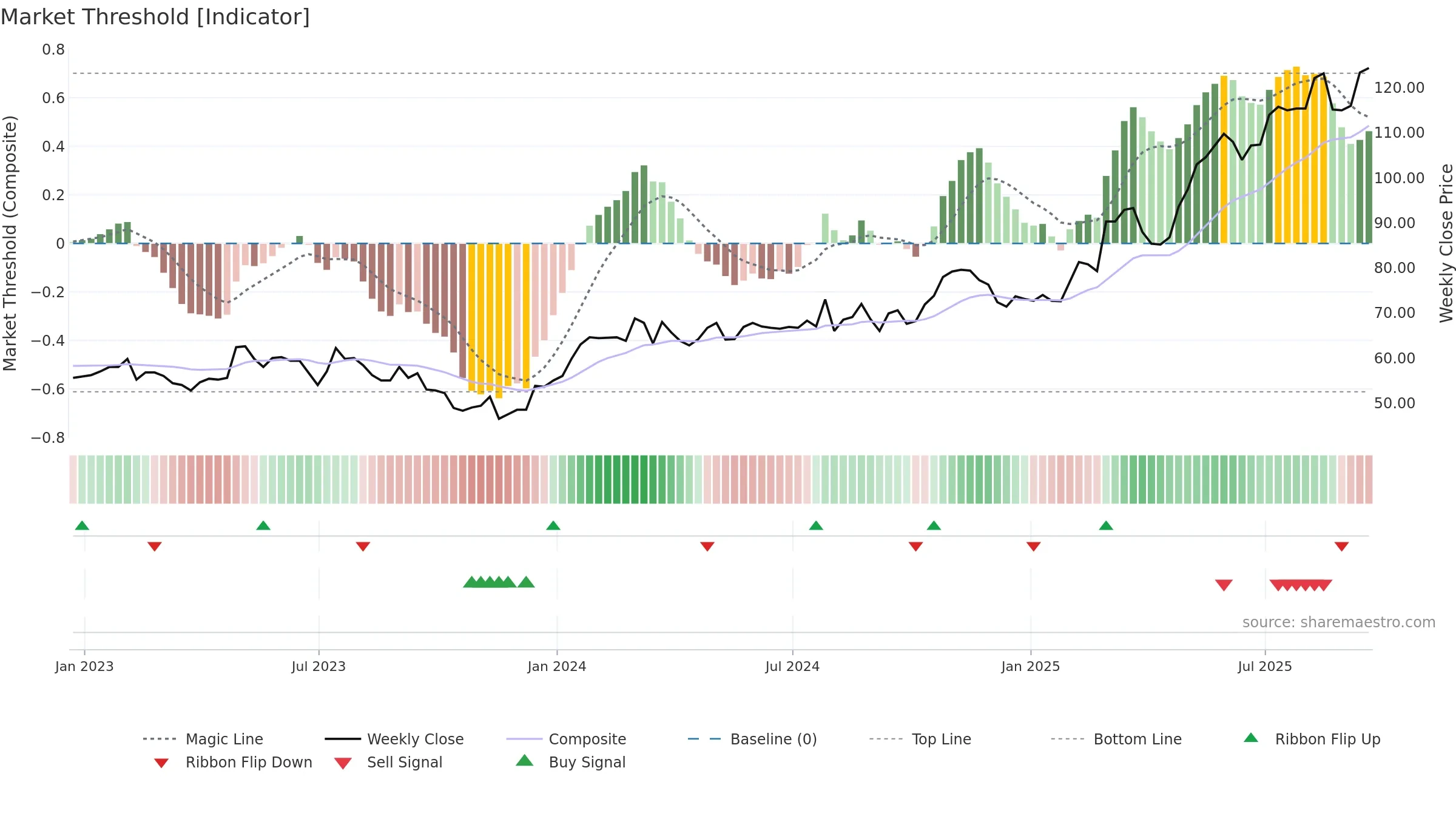Viewport: 1456px width, 819px height.
Task: Click the 'Jan 2024' x-axis label
Action: click(x=557, y=666)
